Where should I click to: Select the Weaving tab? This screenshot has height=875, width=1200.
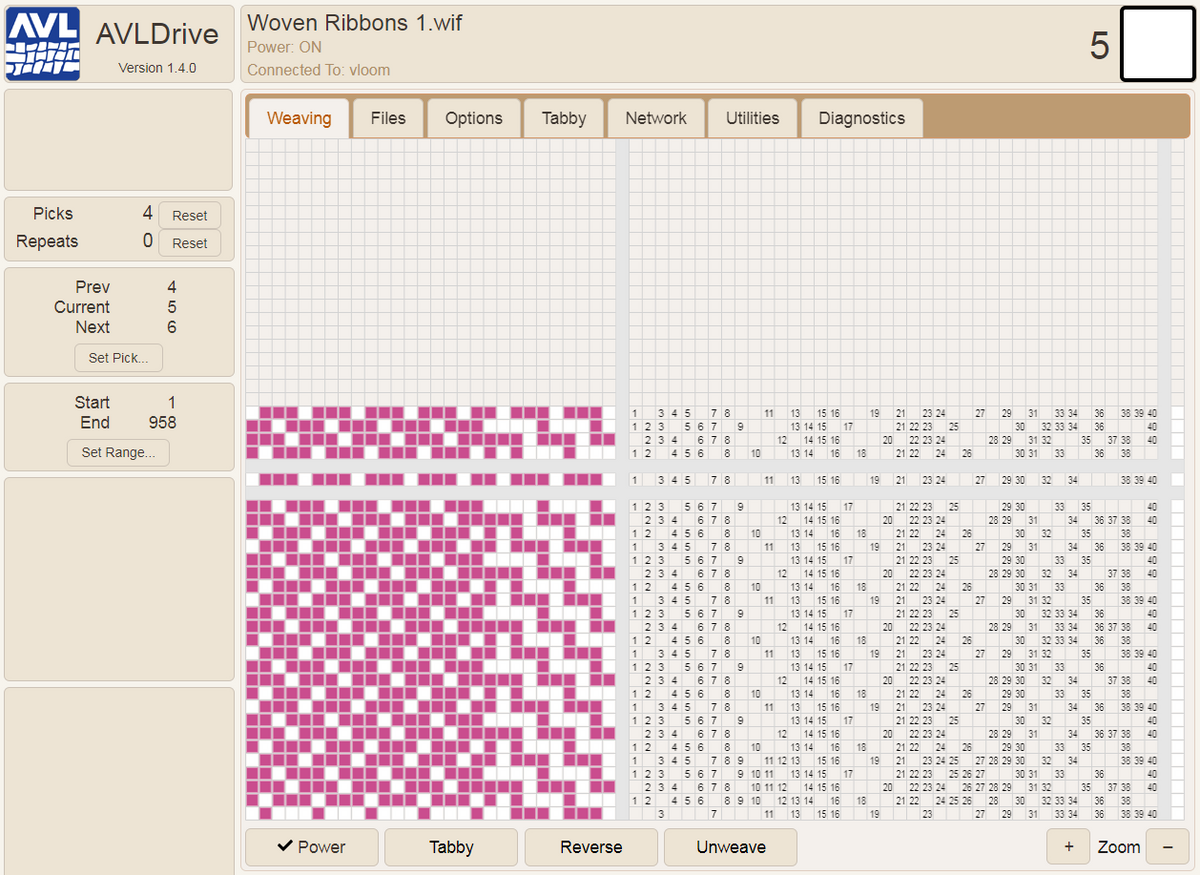299,118
